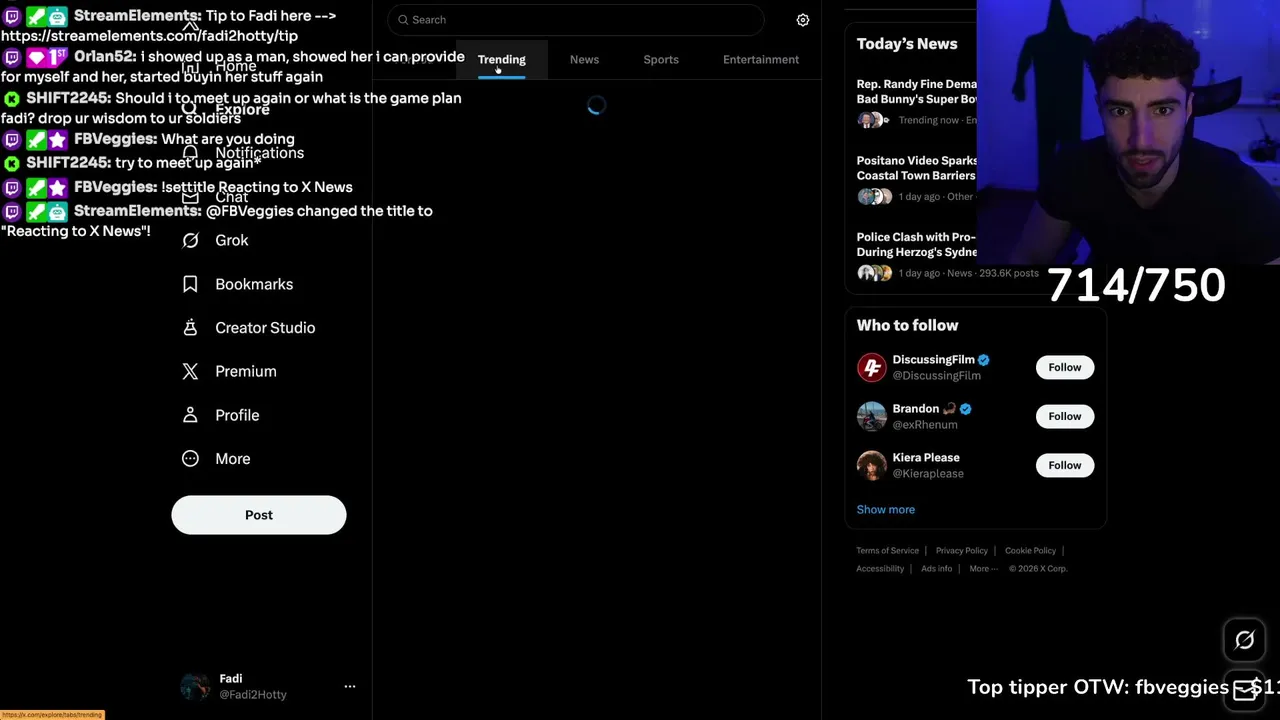Follow Brandon @exRhenum

click(1065, 416)
